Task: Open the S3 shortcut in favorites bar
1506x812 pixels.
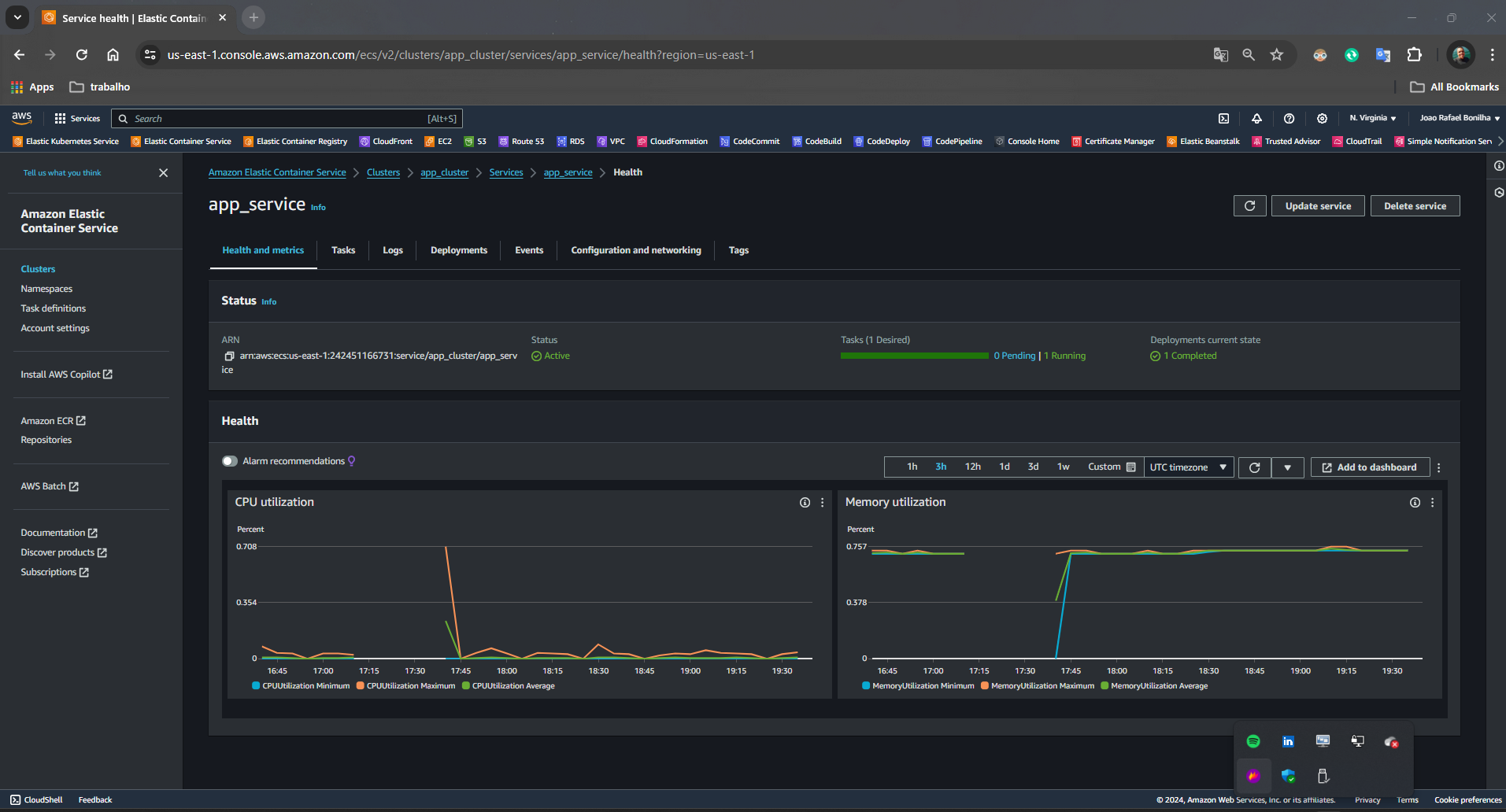Action: pyautogui.click(x=475, y=142)
